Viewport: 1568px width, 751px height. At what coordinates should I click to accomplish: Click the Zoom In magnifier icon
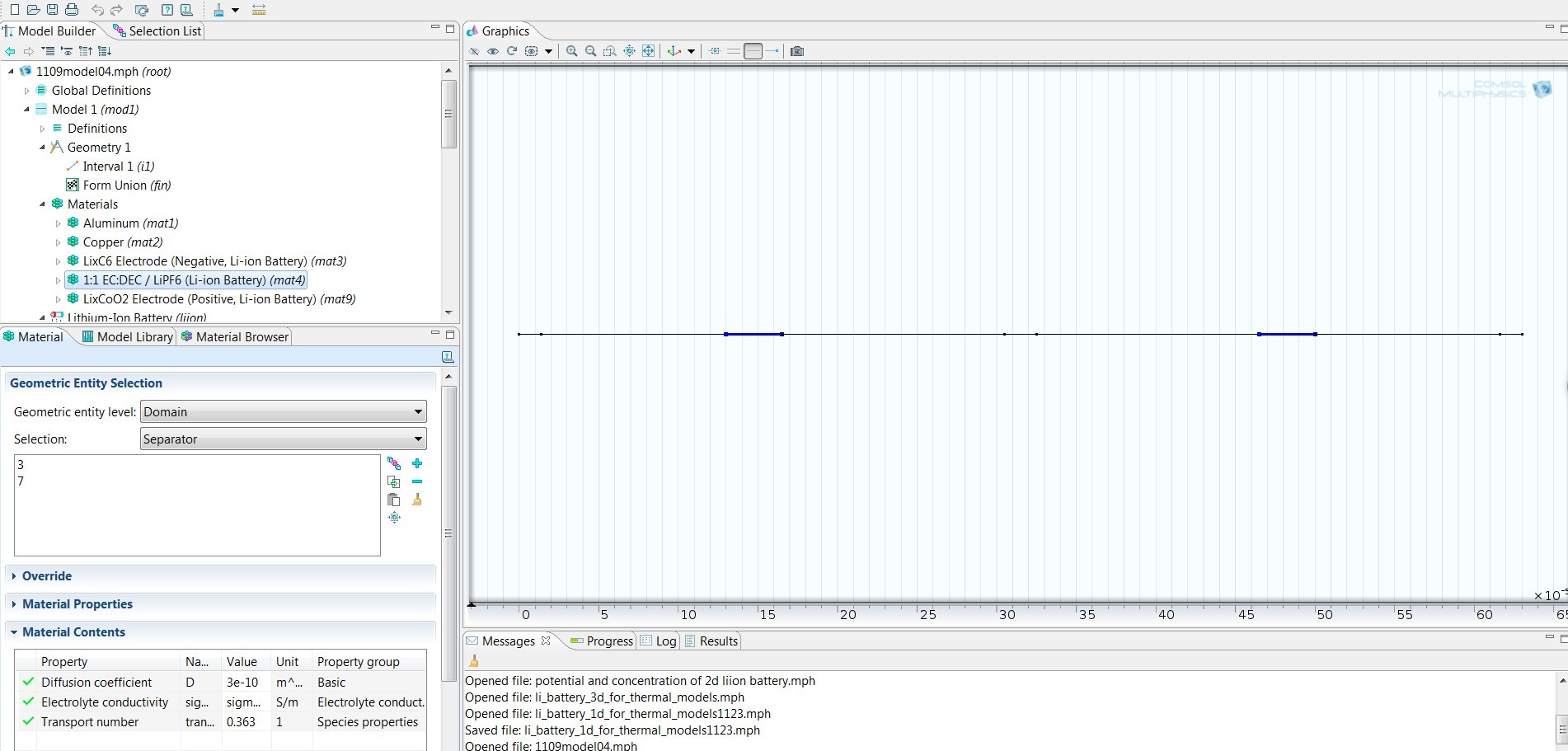(571, 51)
